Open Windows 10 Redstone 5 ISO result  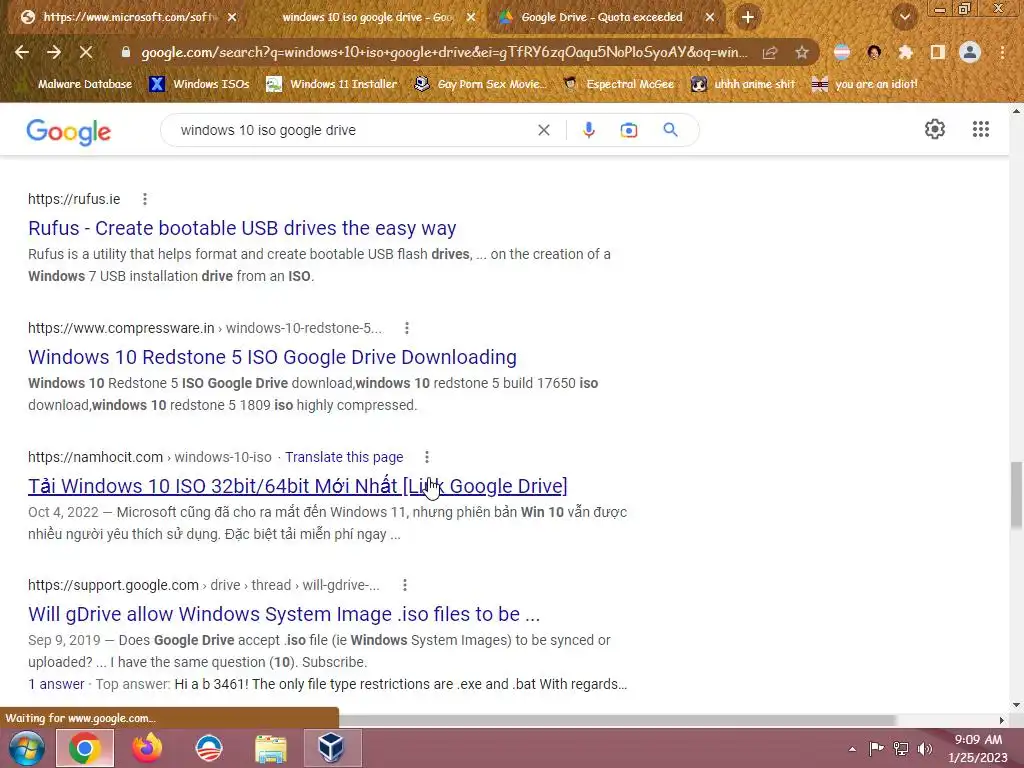[x=272, y=357]
